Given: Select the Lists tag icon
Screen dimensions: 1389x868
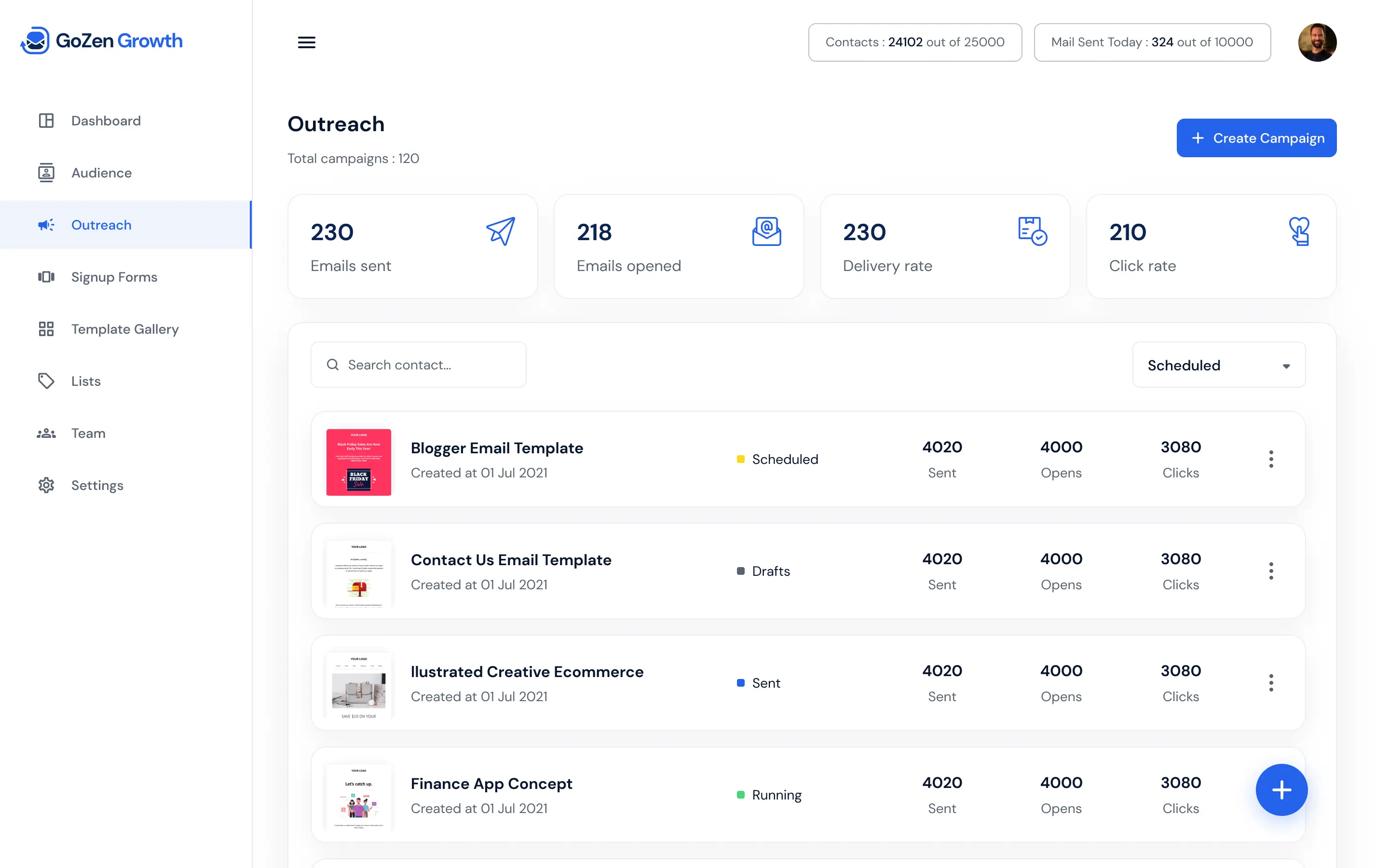Looking at the screenshot, I should pyautogui.click(x=46, y=380).
